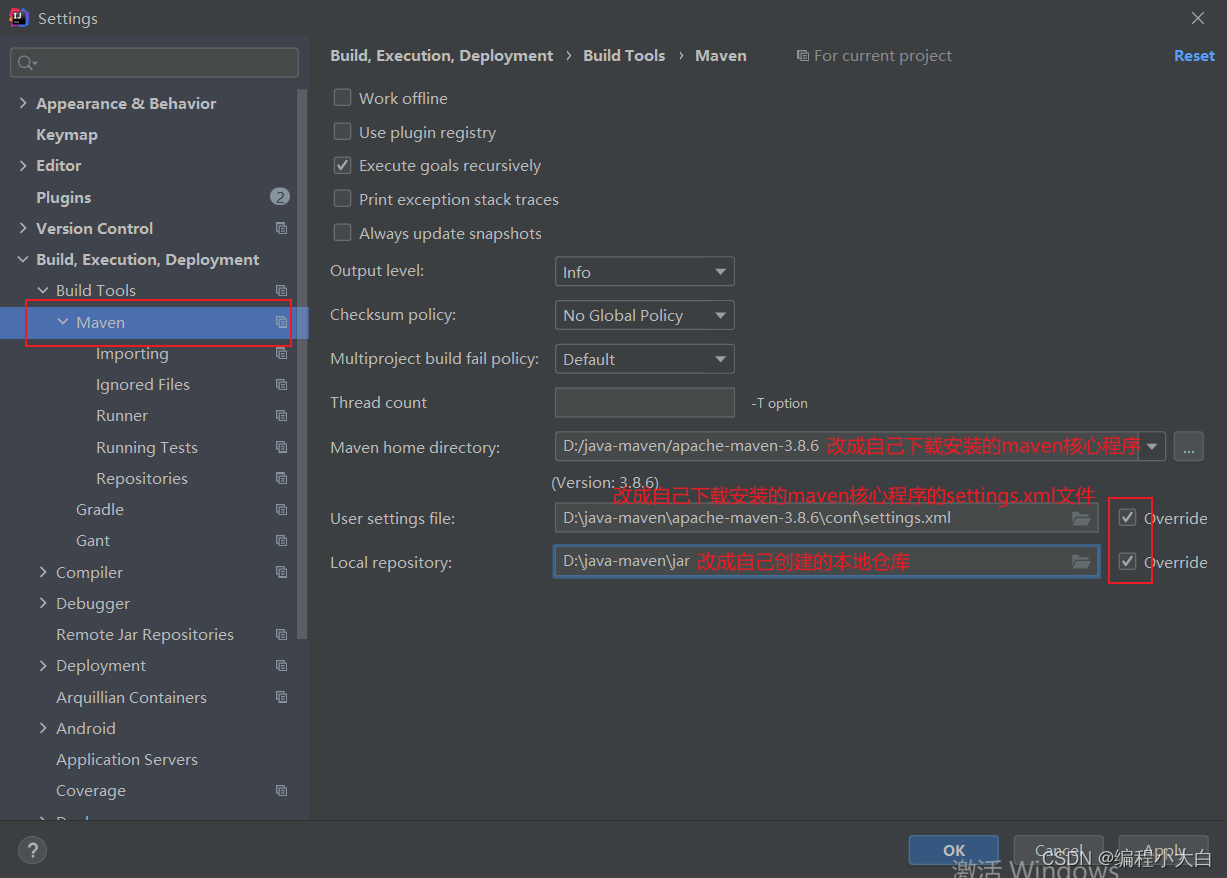The height and width of the screenshot is (878, 1227).
Task: Click the project-level icon beside Deployment
Action: 281,665
